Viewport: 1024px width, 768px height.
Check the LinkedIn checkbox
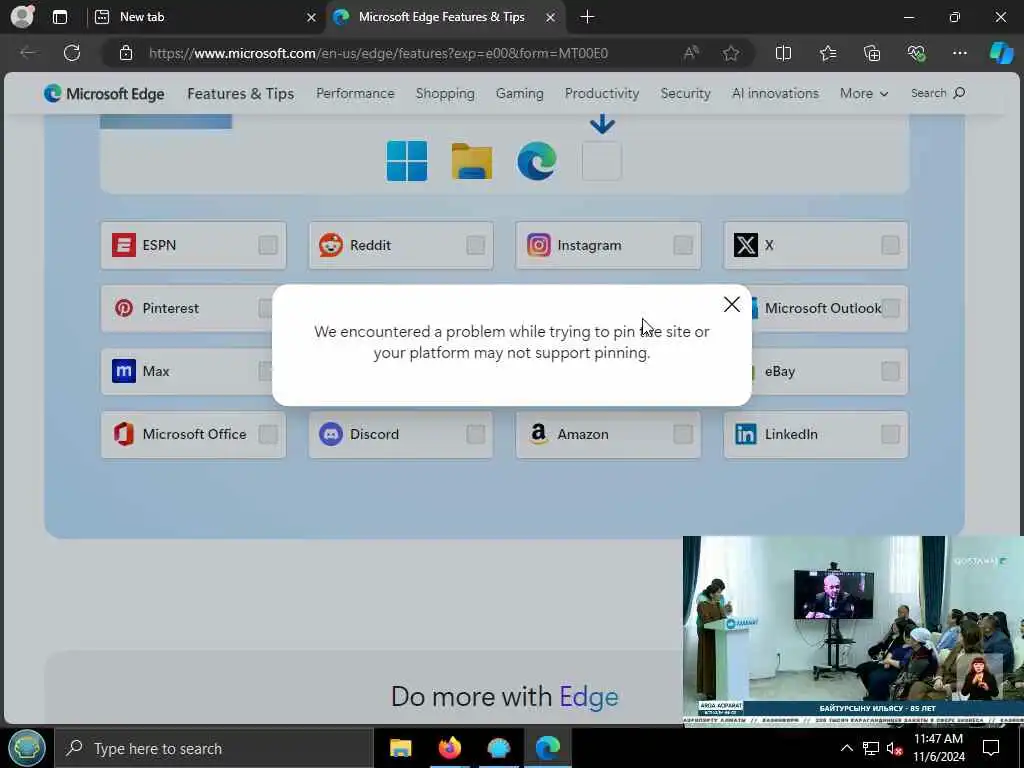(x=890, y=434)
